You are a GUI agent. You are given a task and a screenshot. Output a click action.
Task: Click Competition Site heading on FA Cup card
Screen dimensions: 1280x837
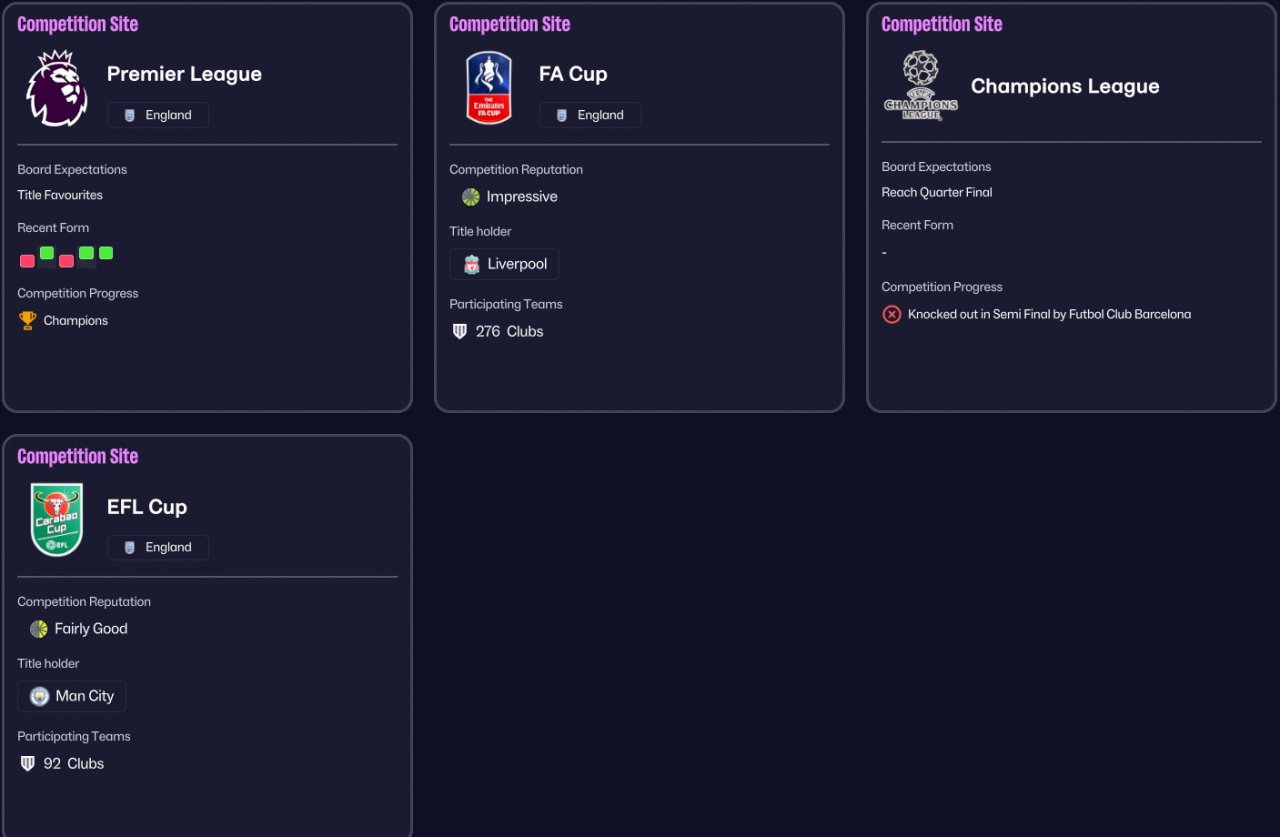pos(510,24)
